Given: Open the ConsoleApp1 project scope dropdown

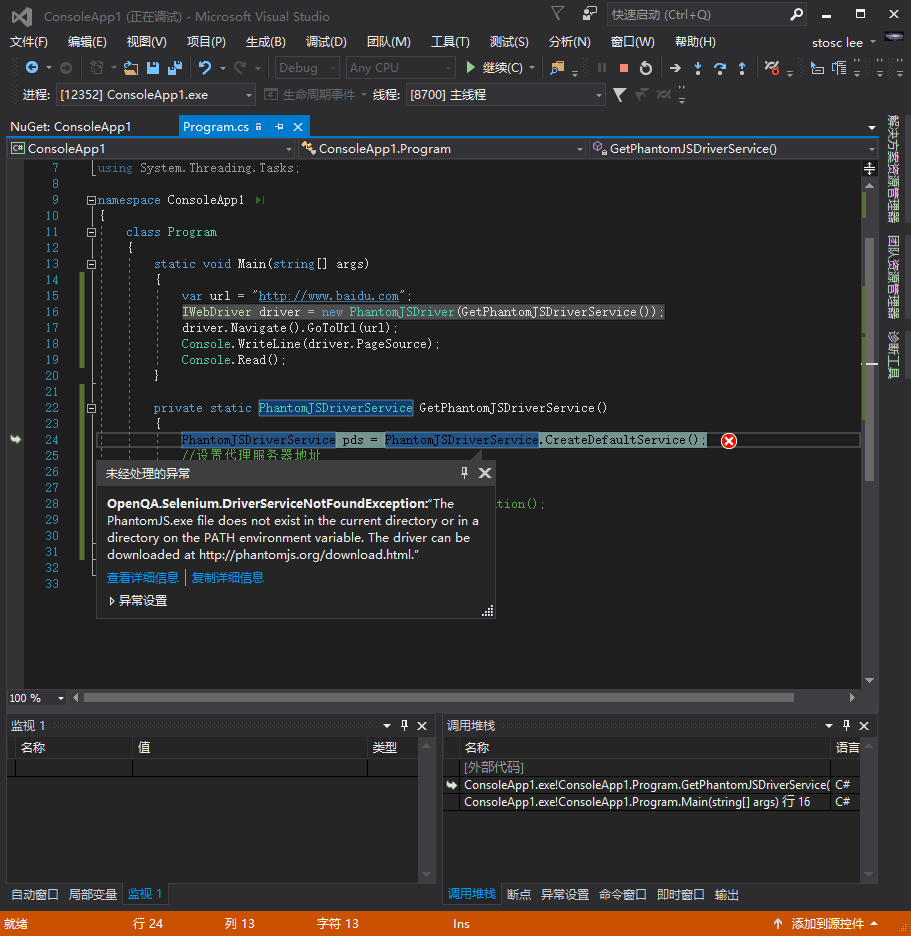Looking at the screenshot, I should tap(152, 149).
